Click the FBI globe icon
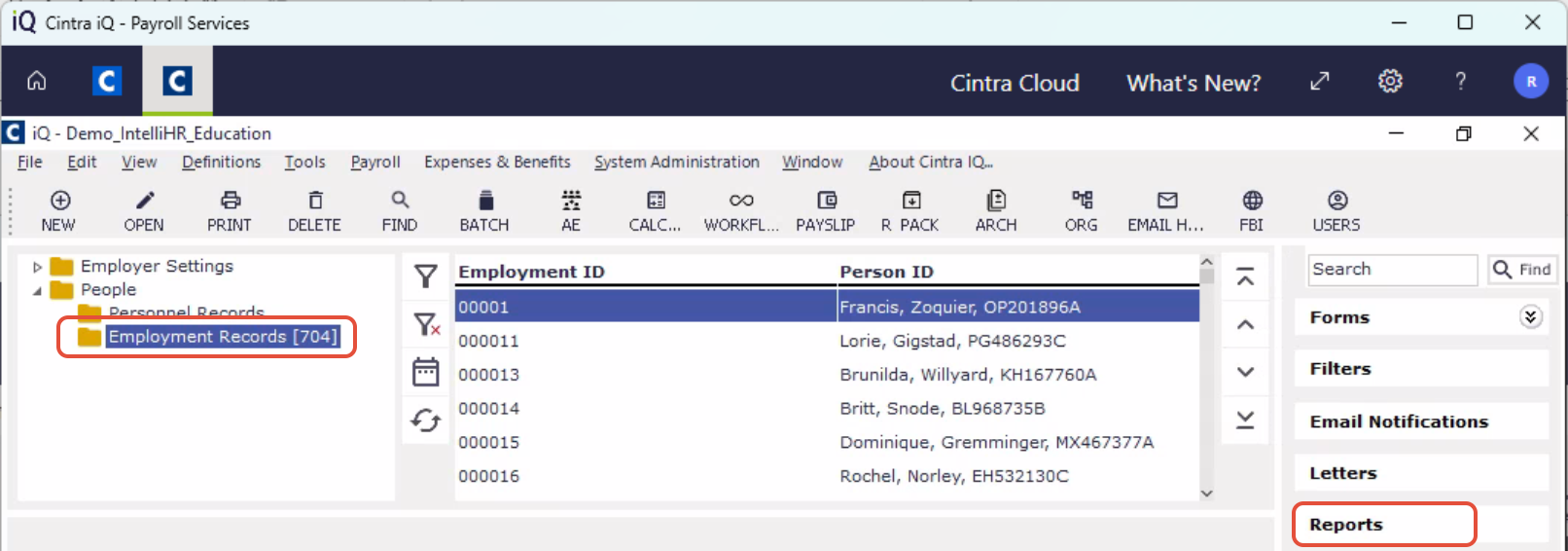The width and height of the screenshot is (1568, 551). click(1252, 201)
